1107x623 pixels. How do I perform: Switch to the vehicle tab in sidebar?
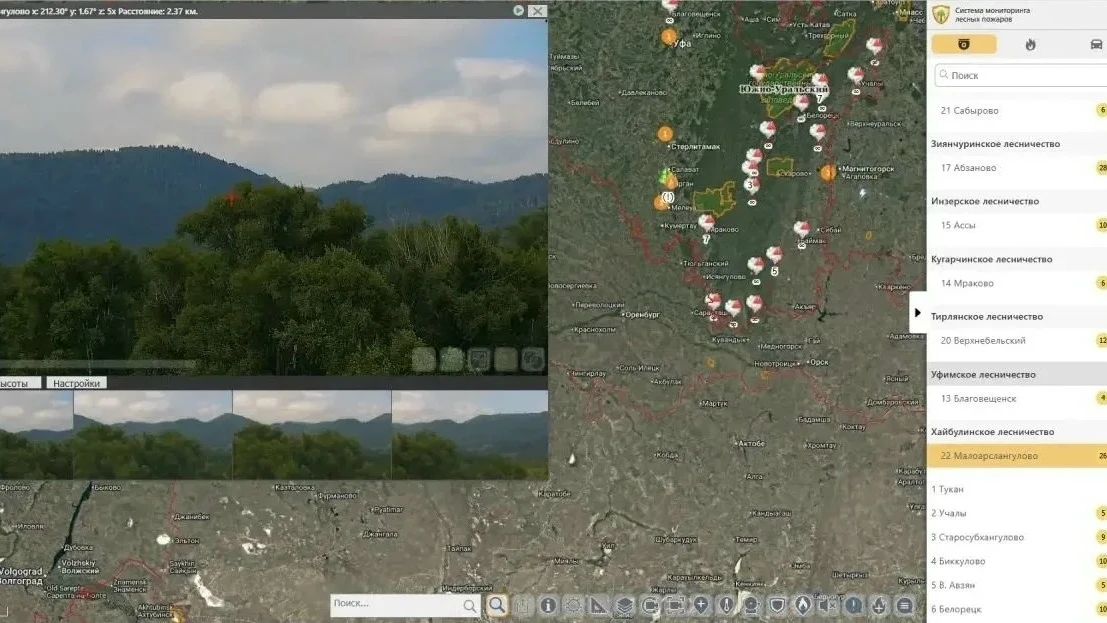point(1096,44)
